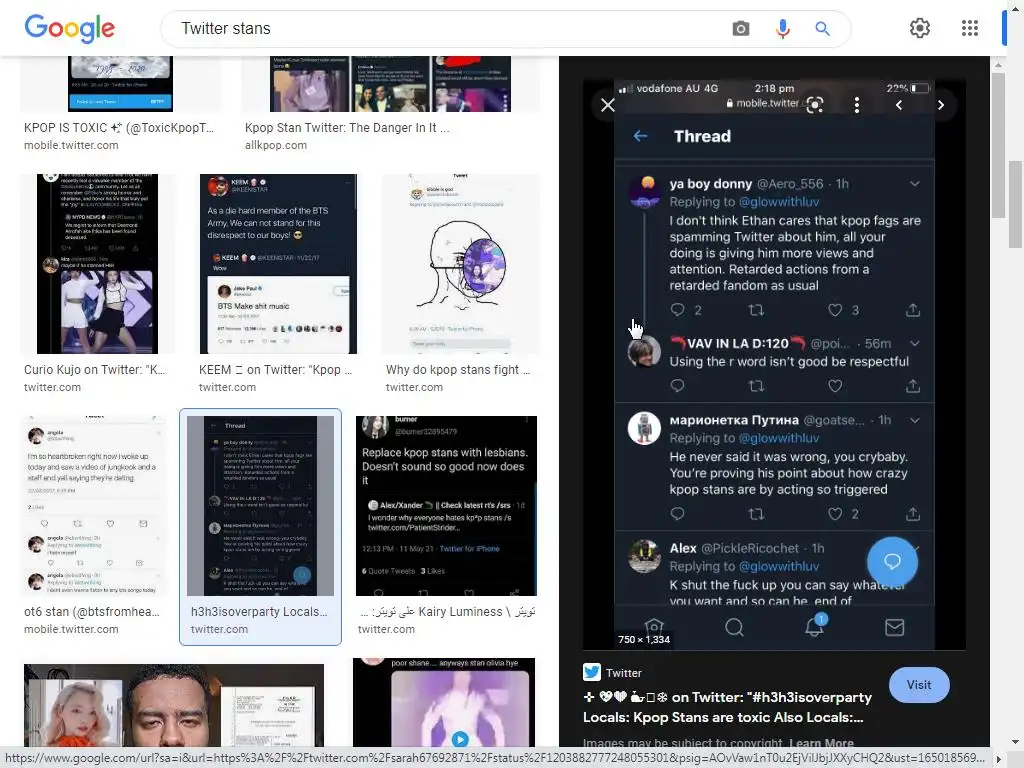Open preview three-dot more menu

click(x=857, y=104)
